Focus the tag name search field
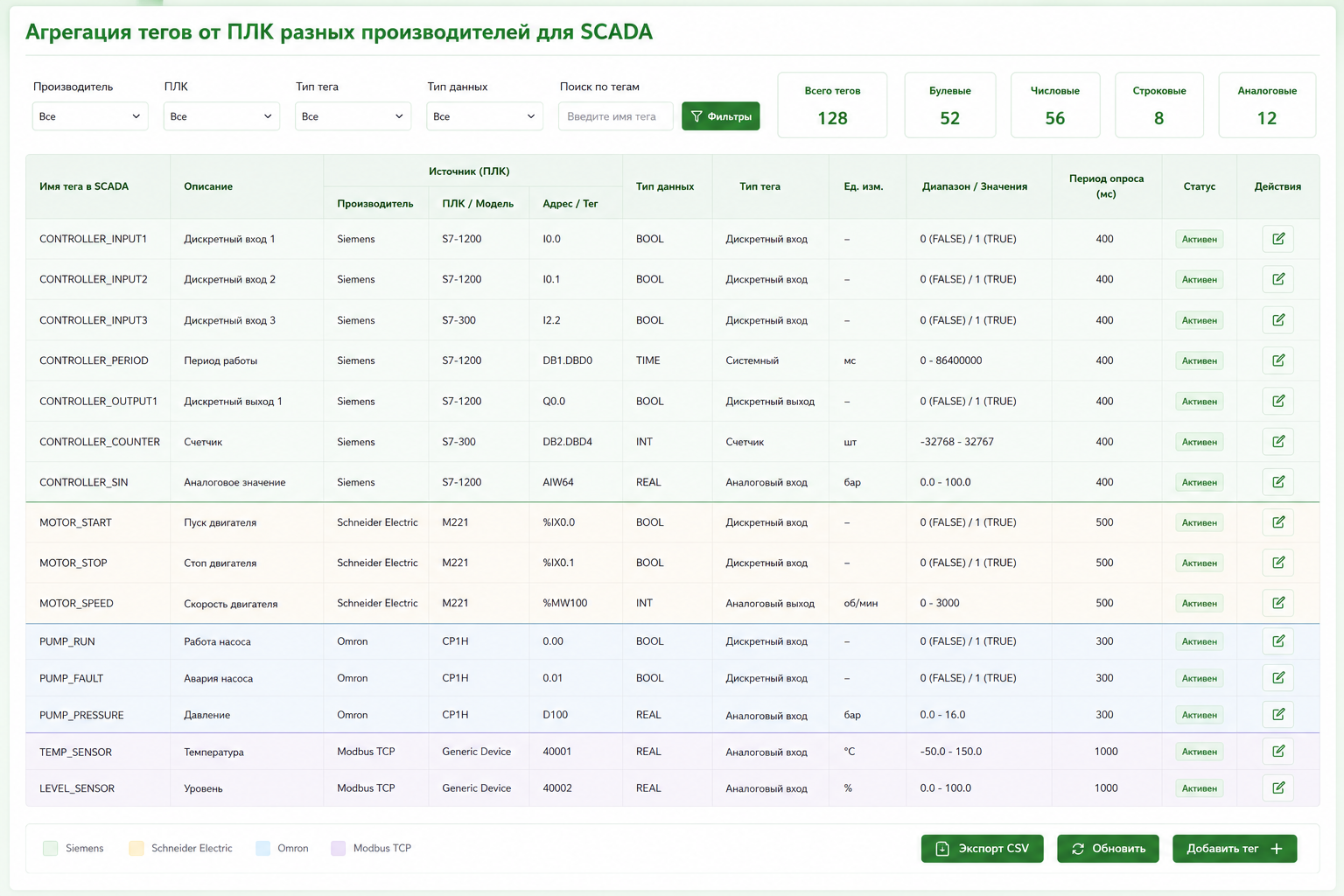This screenshot has height=896, width=1344. point(616,116)
